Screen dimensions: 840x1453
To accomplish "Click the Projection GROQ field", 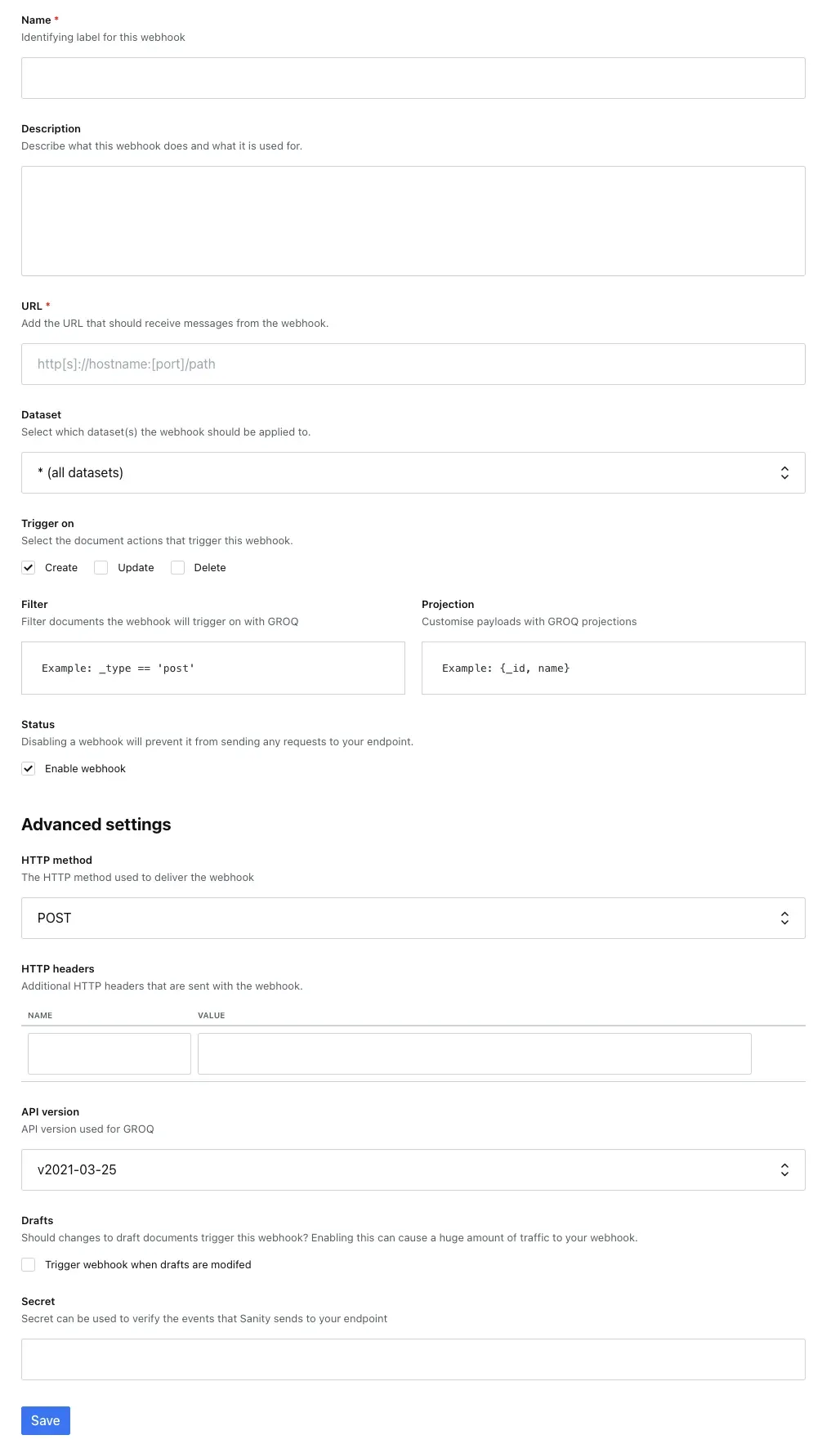I will tap(613, 668).
